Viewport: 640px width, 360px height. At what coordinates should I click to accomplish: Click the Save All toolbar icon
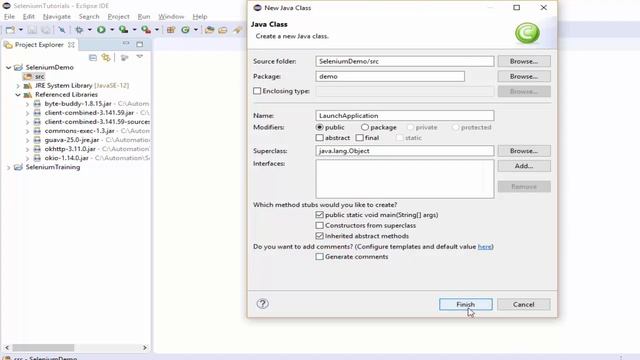[46, 30]
